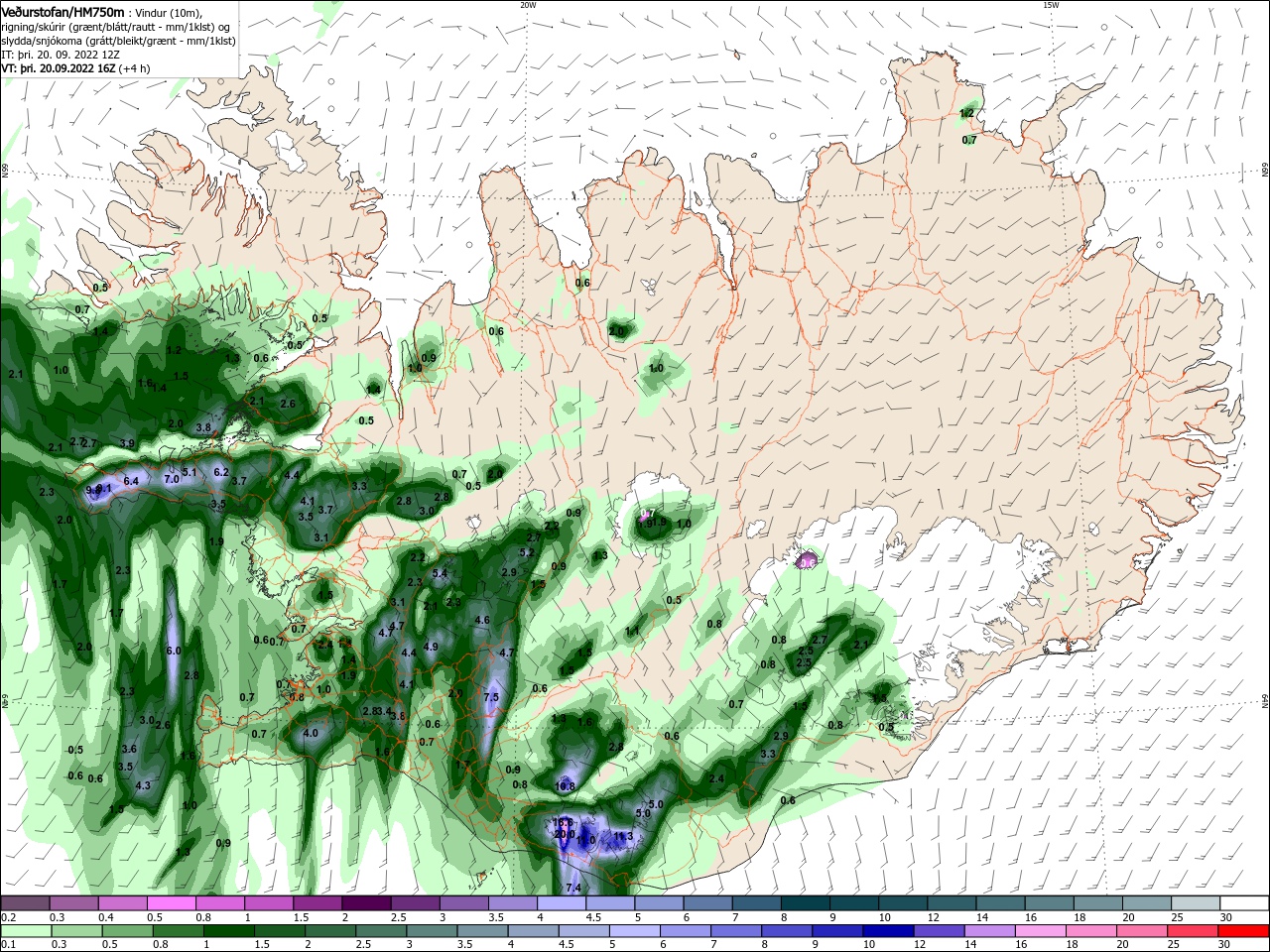Select the white 30 swatch in top legend row
1270x952 pixels.
(x=1244, y=903)
